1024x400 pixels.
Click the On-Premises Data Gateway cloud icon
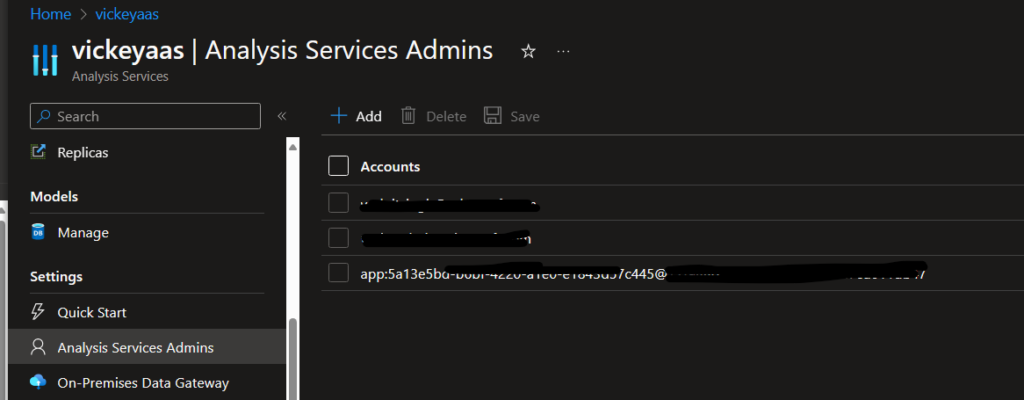tap(39, 382)
